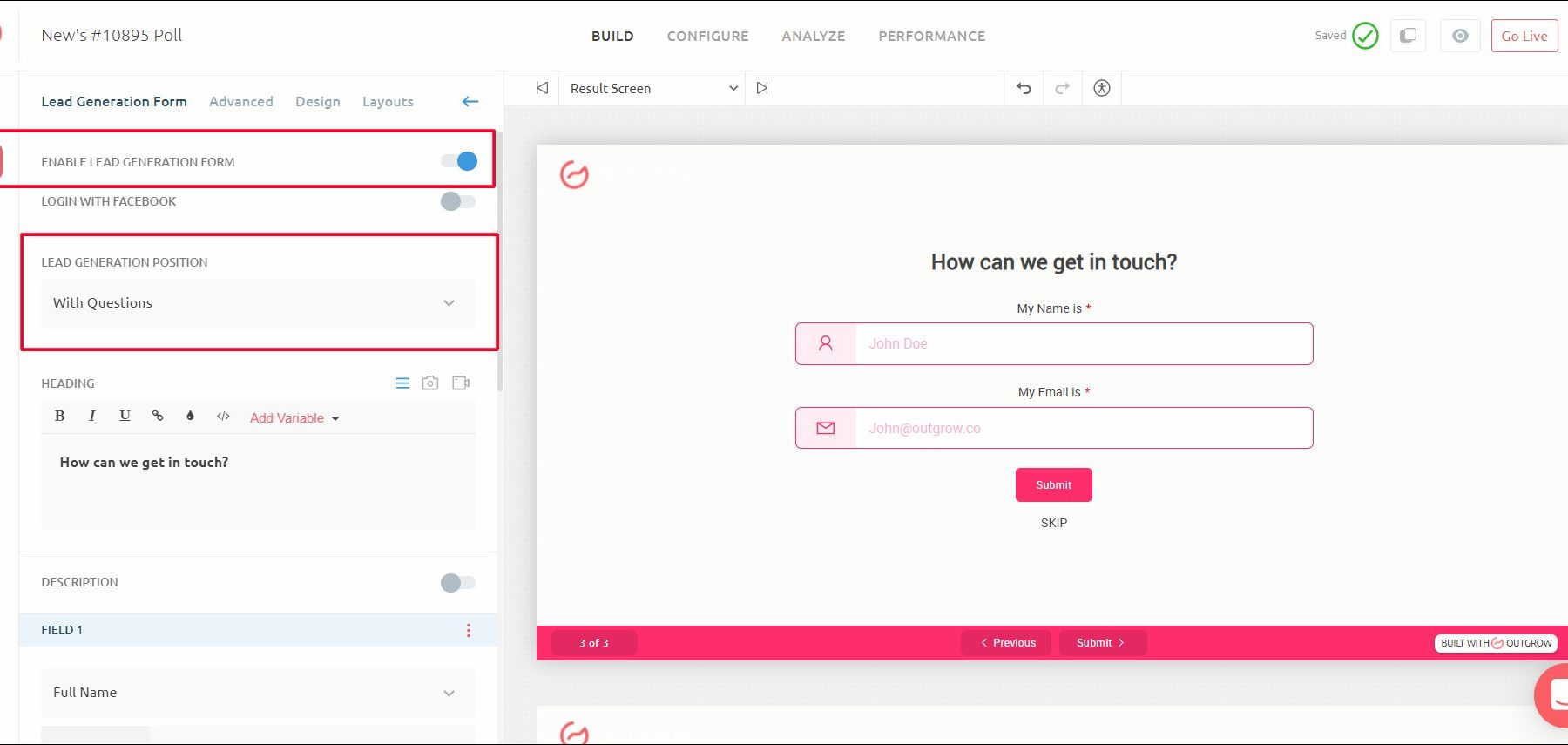Click the SKIP link below Submit
Screen dimensions: 1568x745
[1053, 523]
